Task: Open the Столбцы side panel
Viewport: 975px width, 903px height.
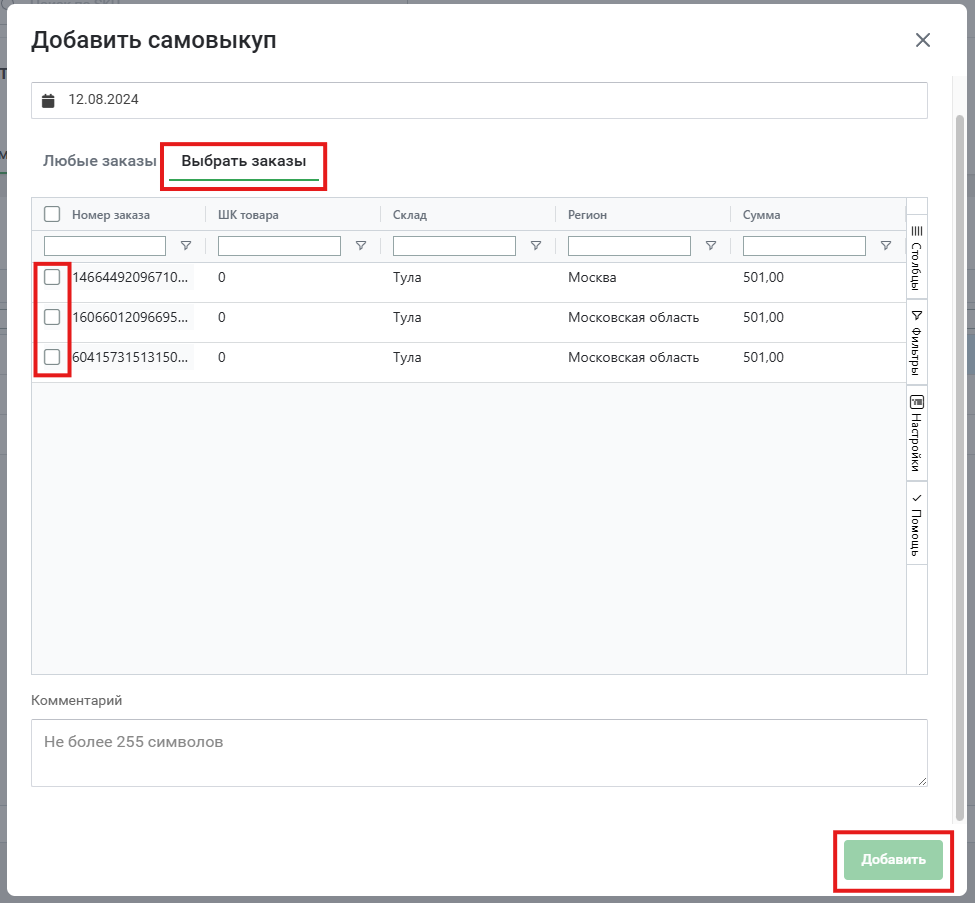Action: [917, 258]
